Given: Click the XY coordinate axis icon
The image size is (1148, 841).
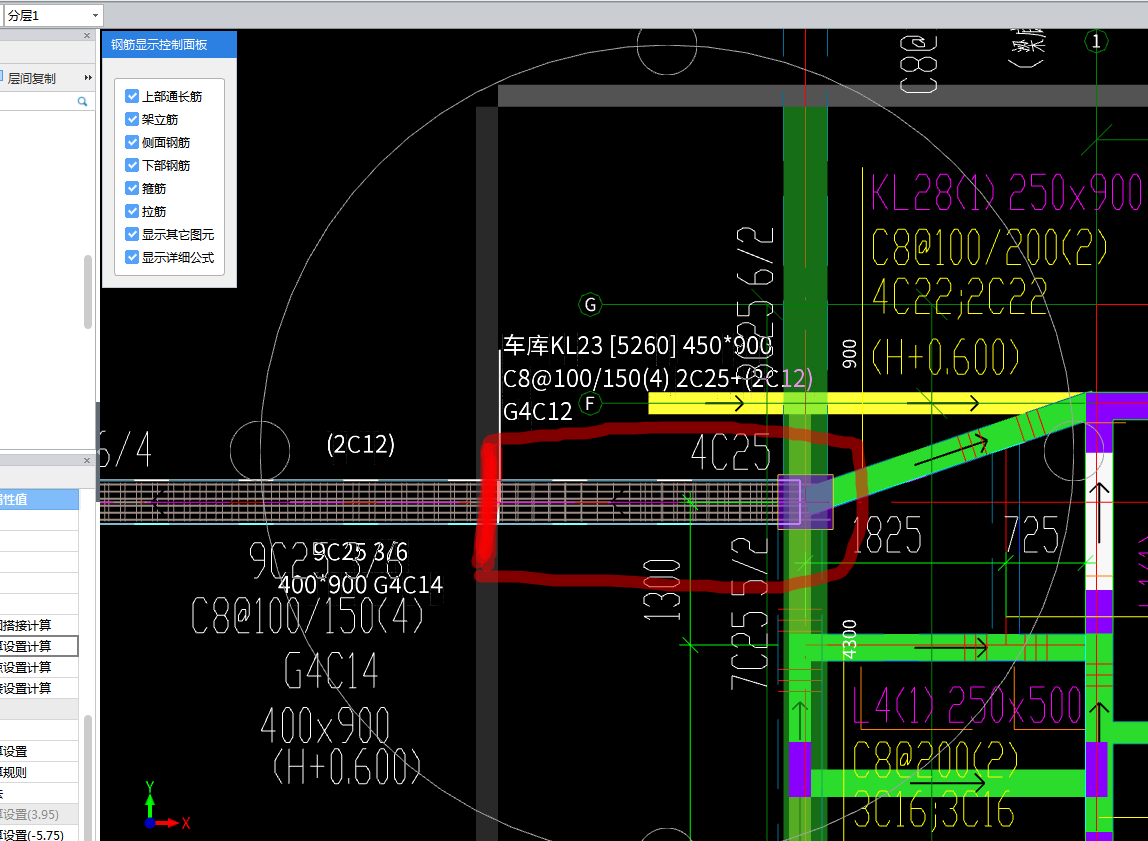Looking at the screenshot, I should (167, 805).
